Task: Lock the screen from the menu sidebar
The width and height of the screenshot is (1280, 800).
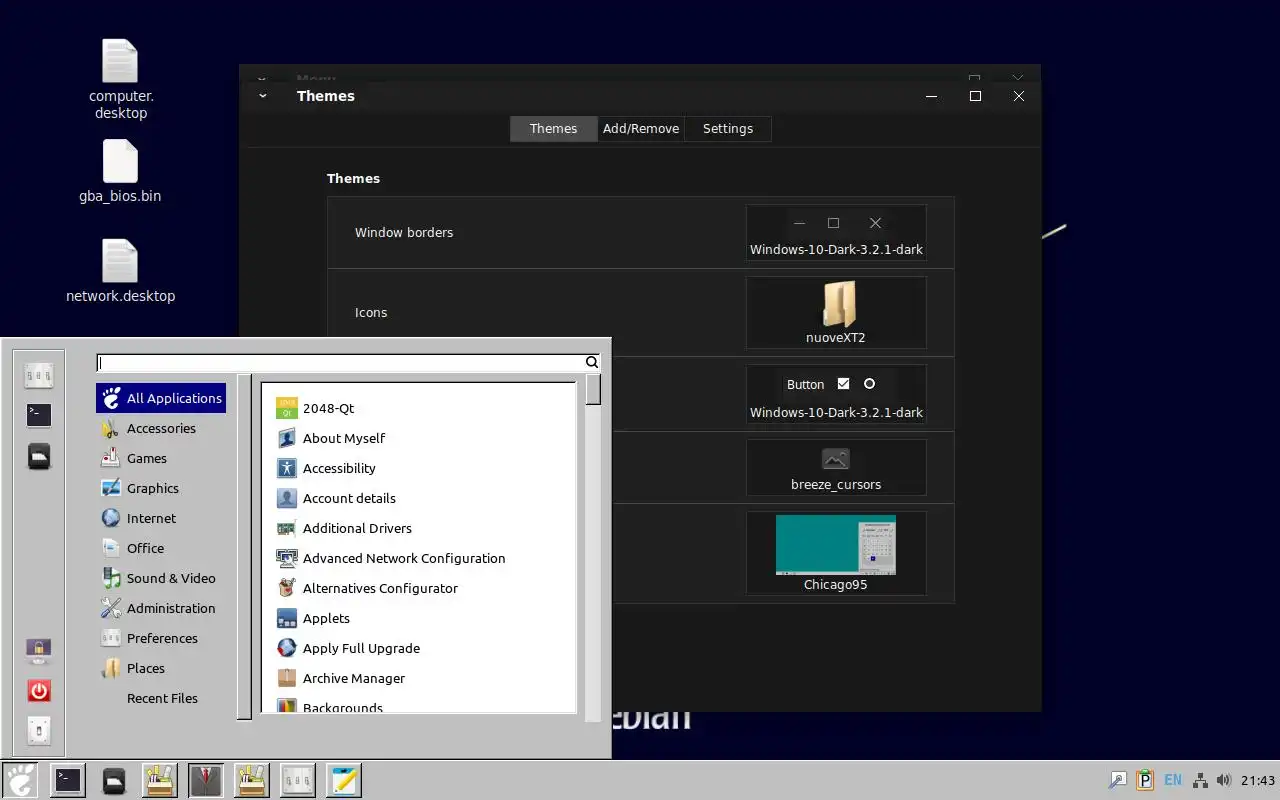Action: pyautogui.click(x=39, y=651)
